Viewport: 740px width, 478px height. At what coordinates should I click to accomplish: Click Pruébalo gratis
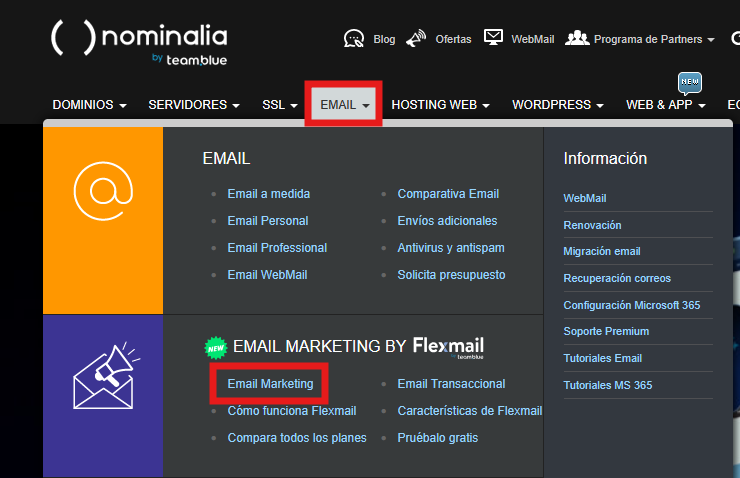[437, 438]
